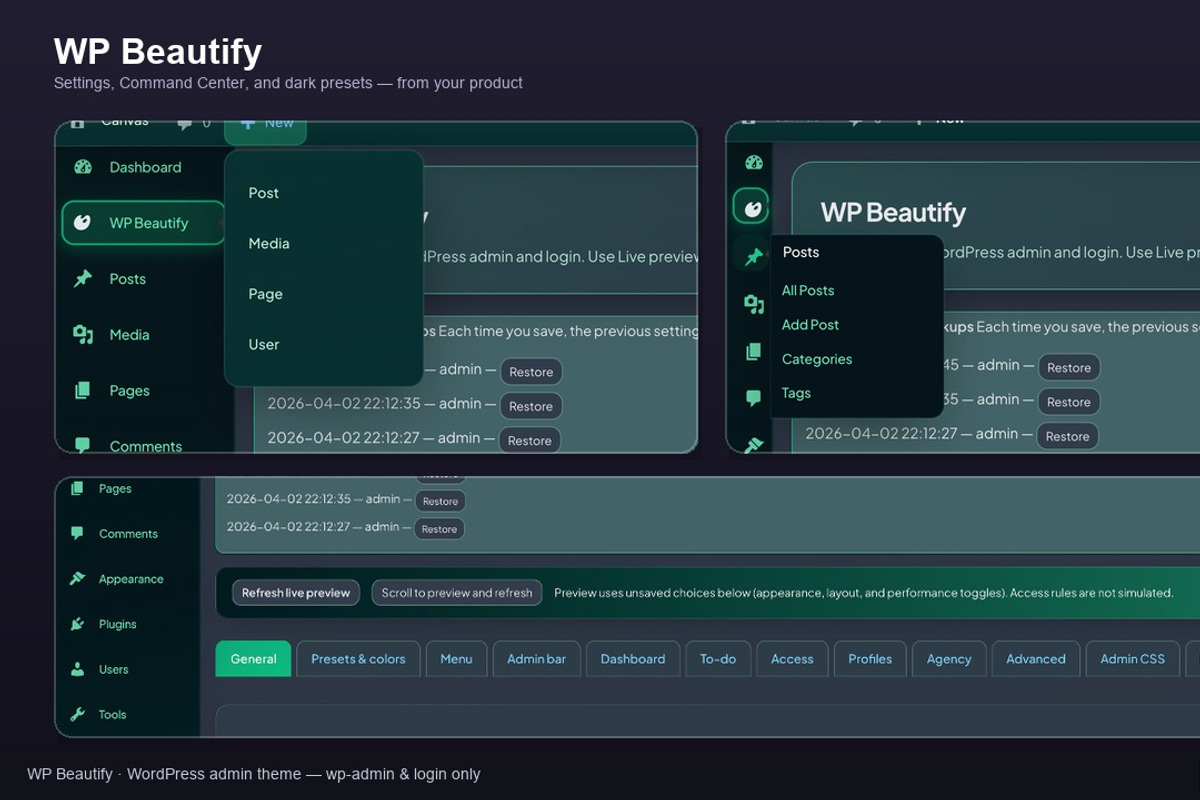Select Categories in the Posts flyout
Screen dimensions: 1200x800
tap(817, 359)
